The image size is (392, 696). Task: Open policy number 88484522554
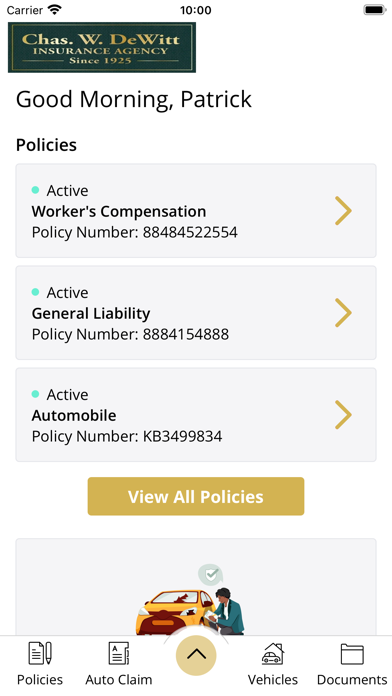(196, 211)
